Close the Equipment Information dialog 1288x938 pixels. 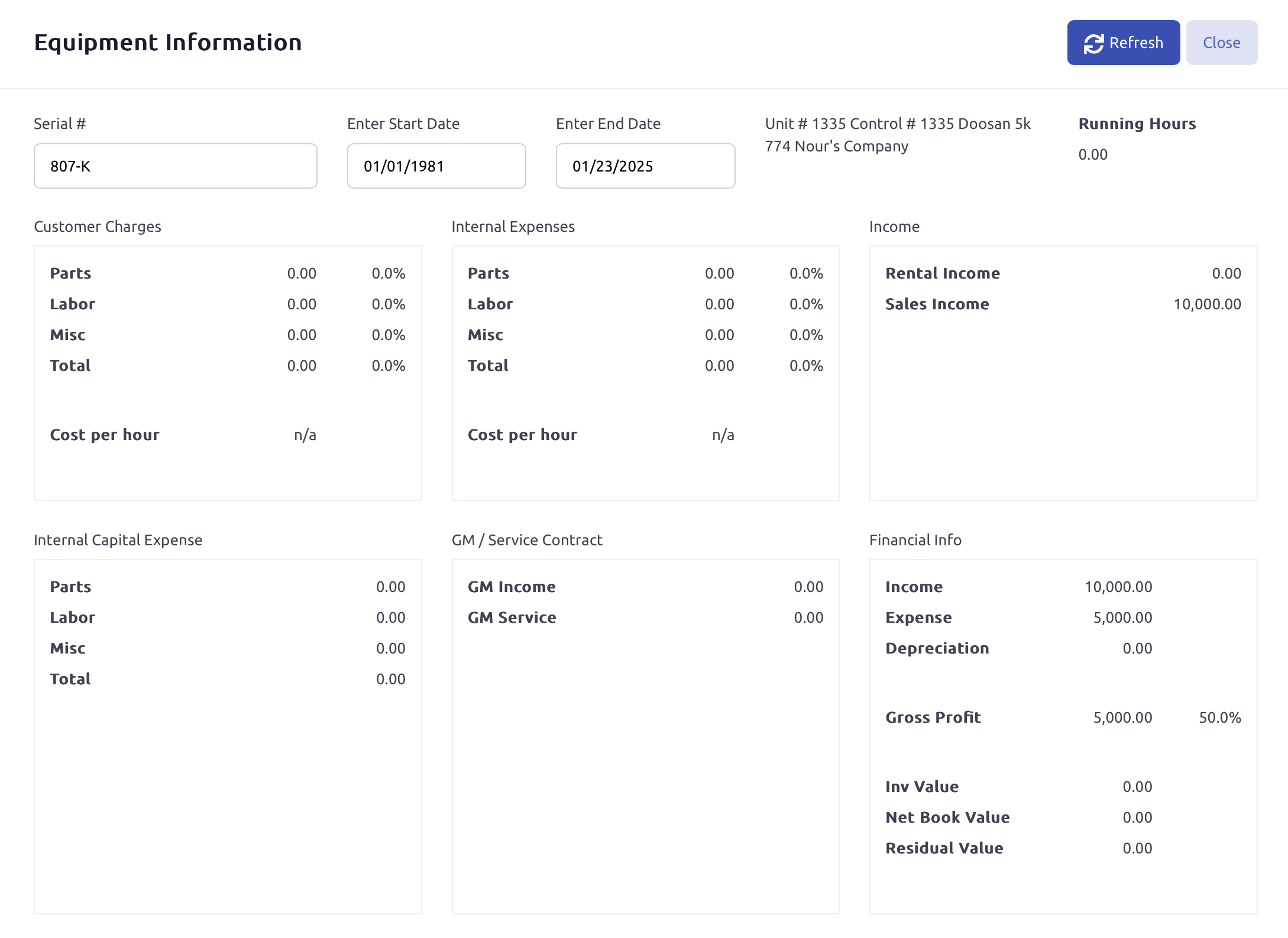coord(1221,43)
